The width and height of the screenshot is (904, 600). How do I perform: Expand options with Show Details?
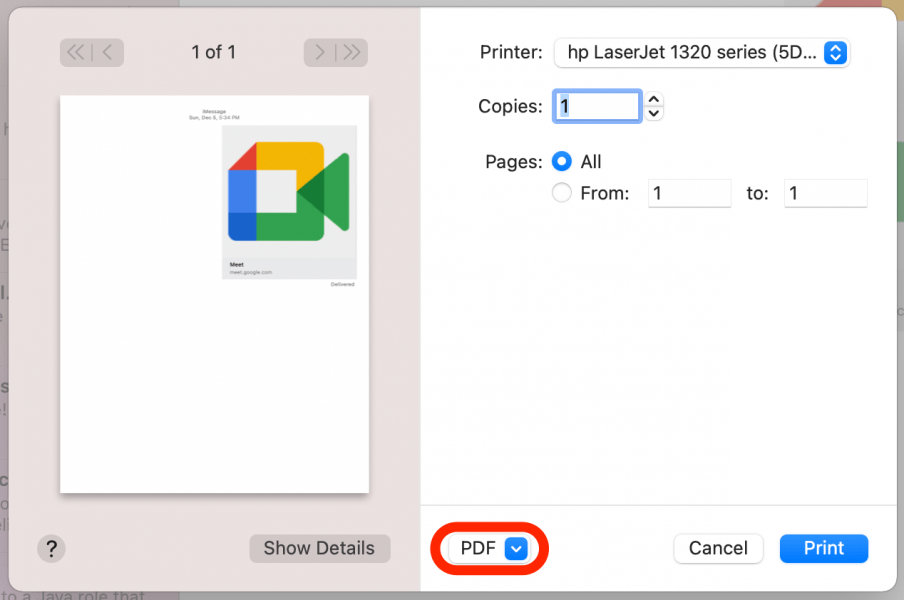click(319, 548)
